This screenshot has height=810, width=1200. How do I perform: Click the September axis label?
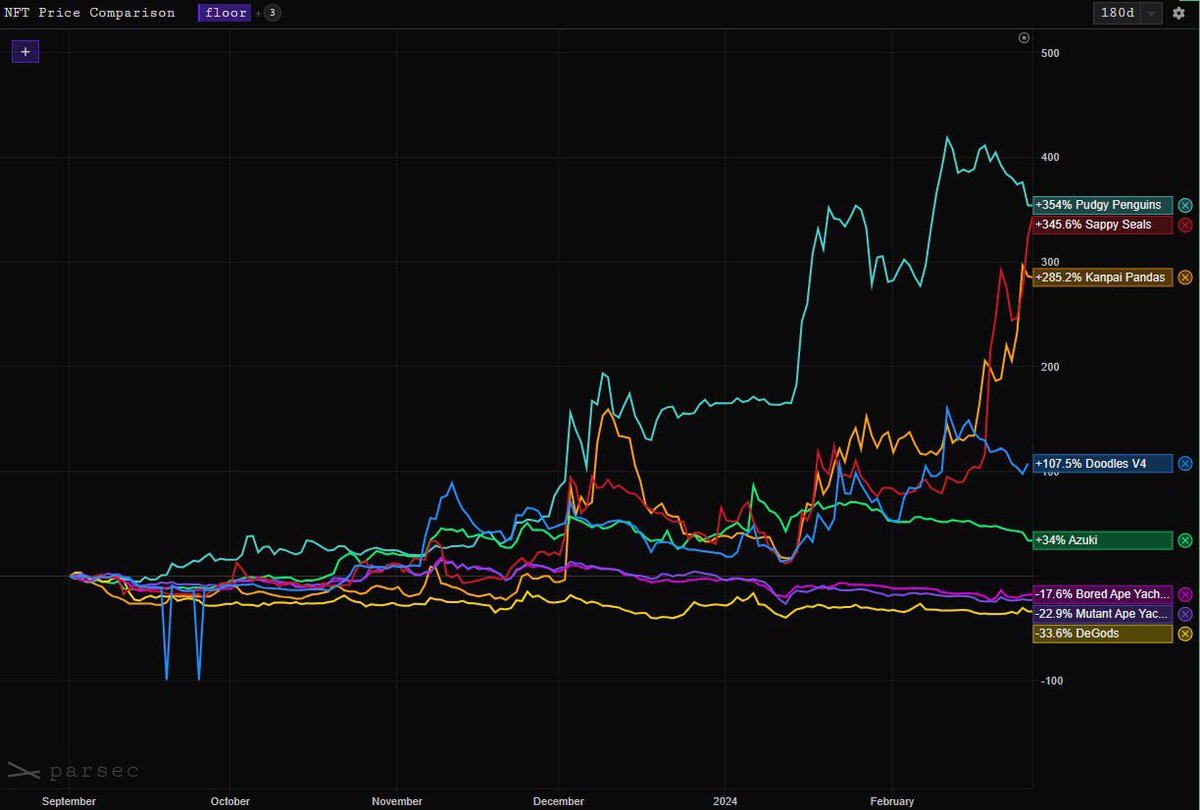pos(71,801)
